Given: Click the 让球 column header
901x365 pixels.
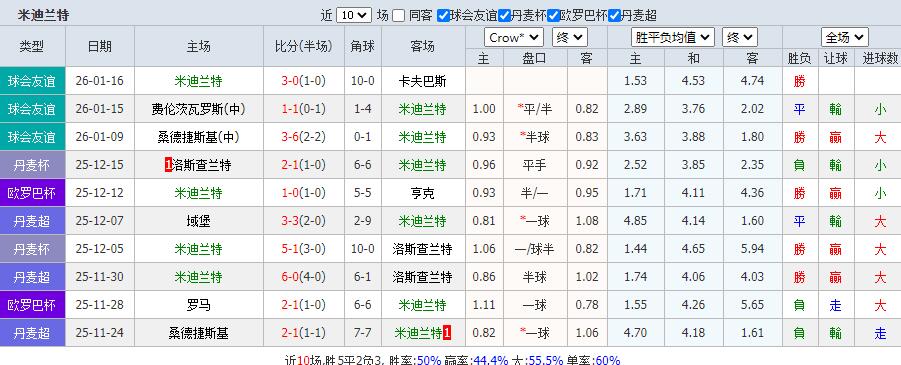Looking at the screenshot, I should (835, 59).
